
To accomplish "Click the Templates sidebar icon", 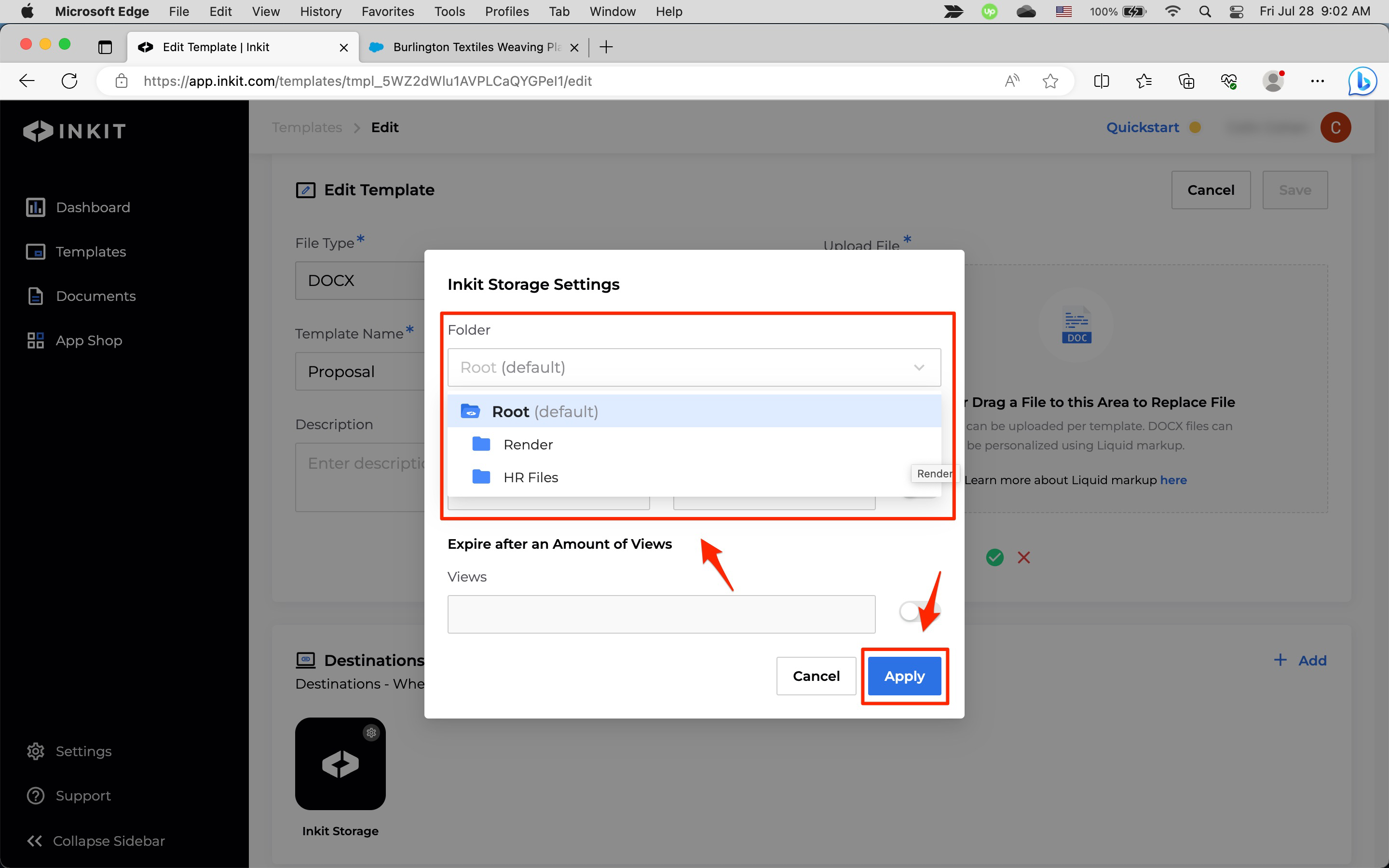I will point(36,251).
